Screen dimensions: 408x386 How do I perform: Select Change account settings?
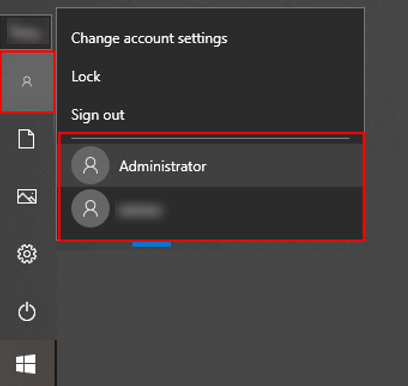point(149,39)
